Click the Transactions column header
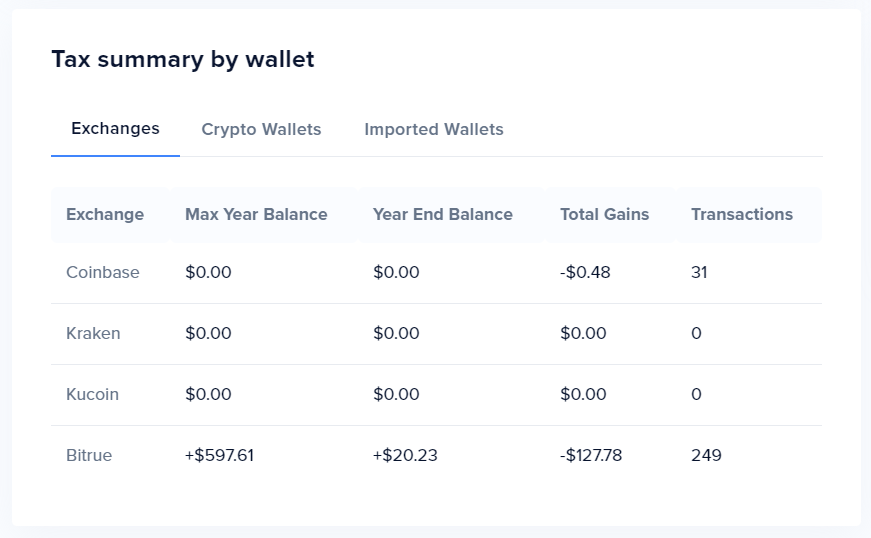871x538 pixels. point(741,214)
